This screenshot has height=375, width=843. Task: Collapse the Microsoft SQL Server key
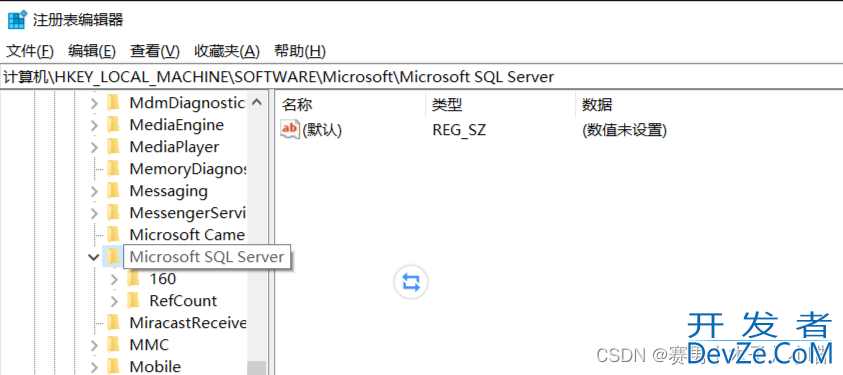94,257
